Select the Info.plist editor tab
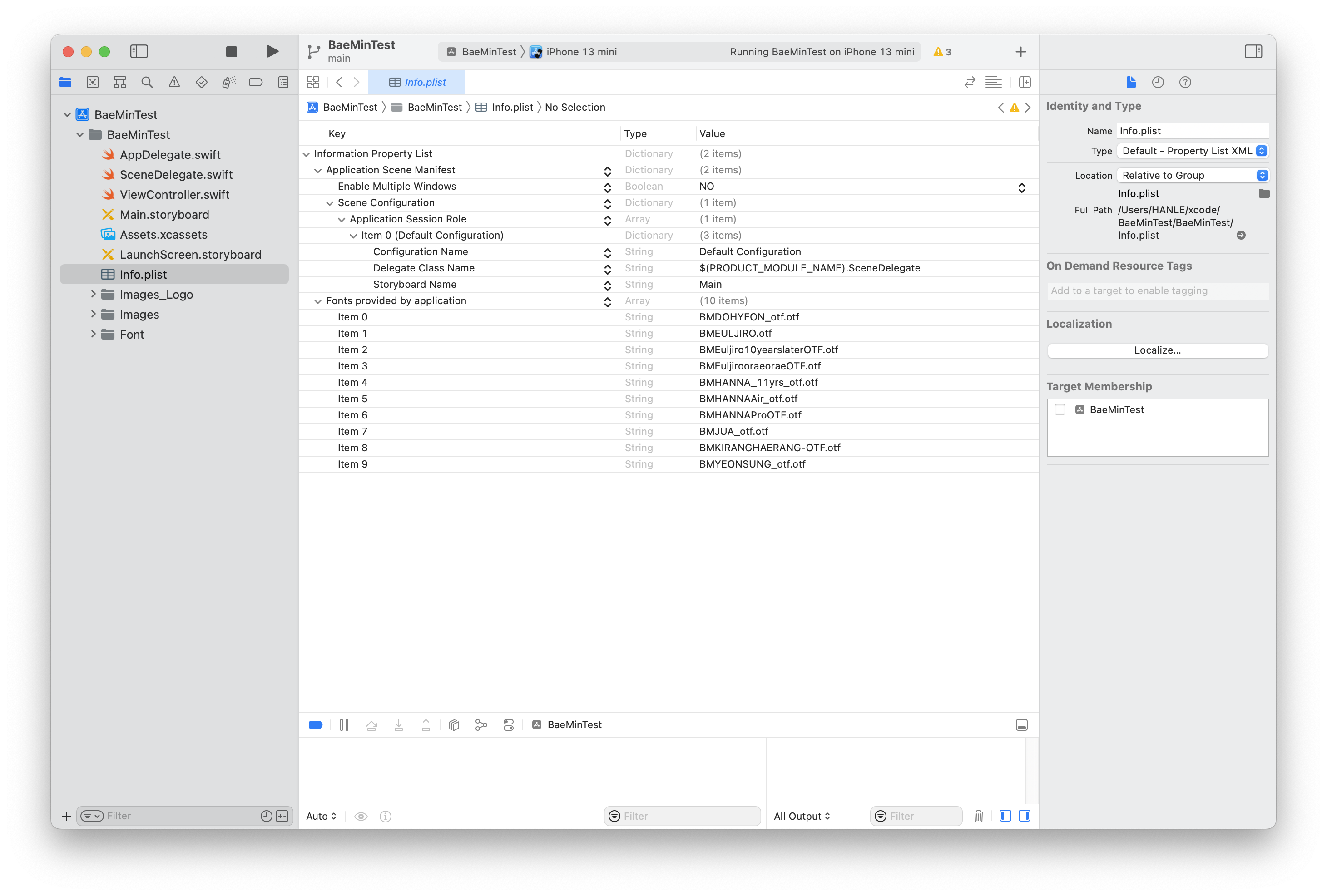Screen dimensions: 1327x896 point(417,82)
